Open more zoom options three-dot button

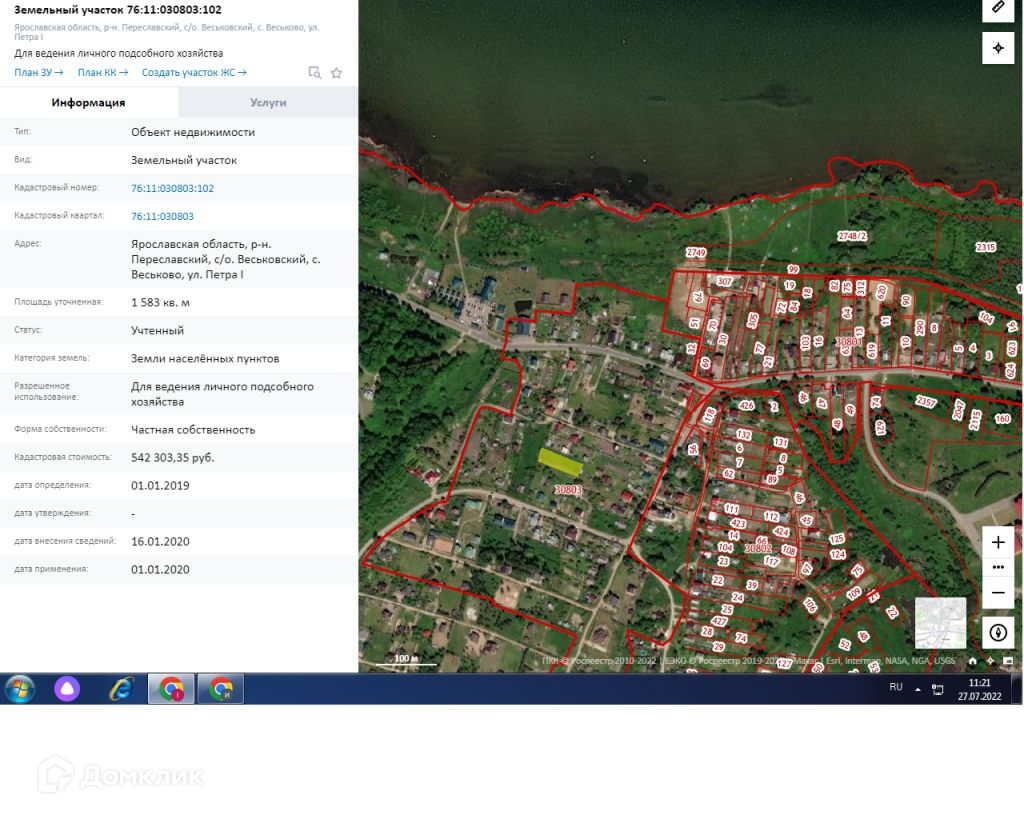click(998, 567)
